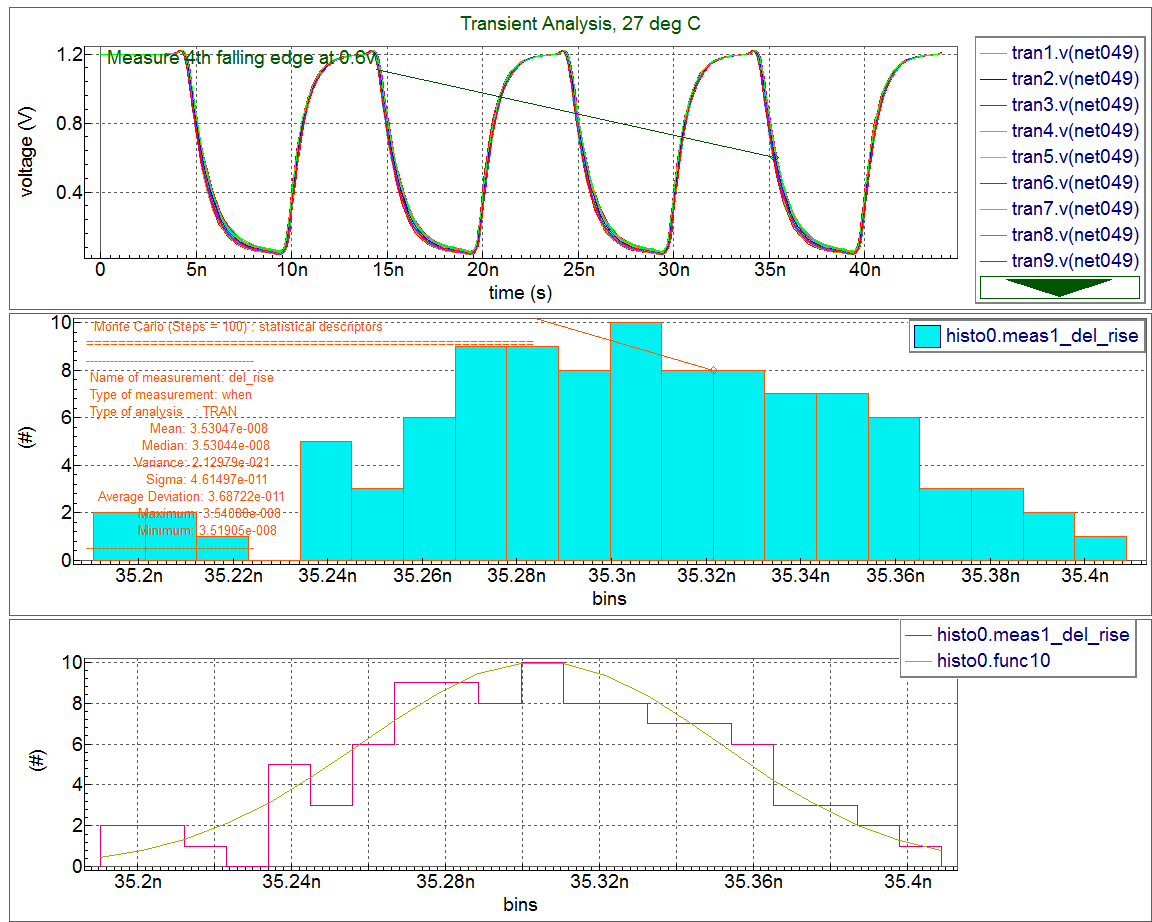Select the 'Monte Carlo (Steps = 100)' header text

point(238,326)
